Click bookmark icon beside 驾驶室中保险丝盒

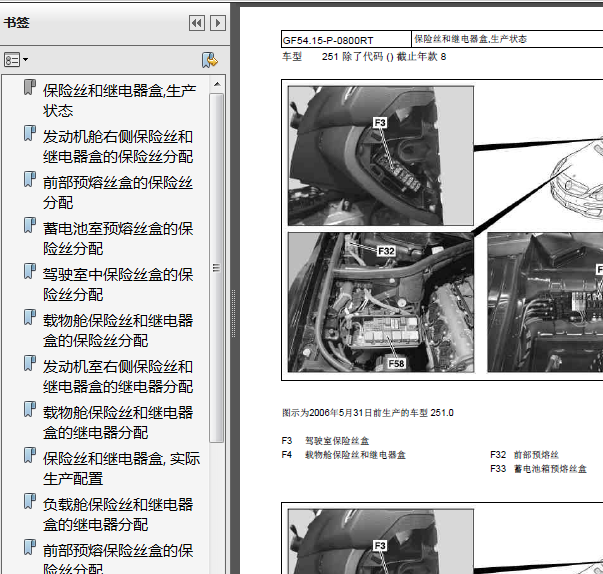click(30, 271)
